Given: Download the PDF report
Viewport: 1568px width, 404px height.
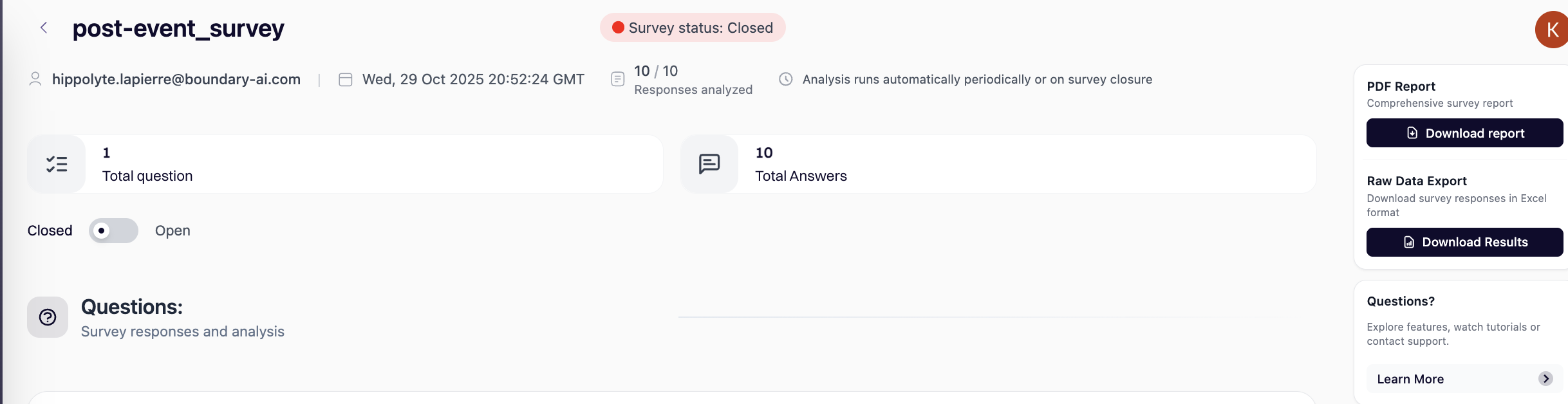Looking at the screenshot, I should (x=1464, y=133).
